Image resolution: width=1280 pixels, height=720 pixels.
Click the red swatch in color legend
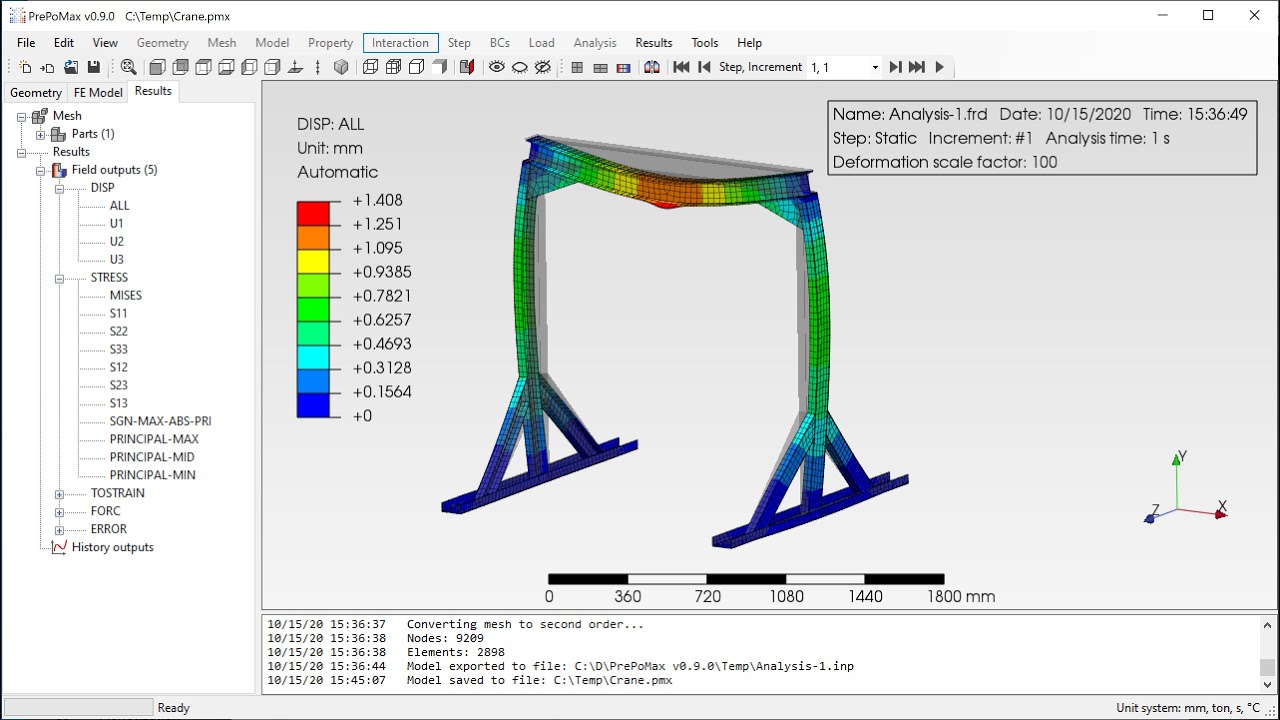[312, 212]
